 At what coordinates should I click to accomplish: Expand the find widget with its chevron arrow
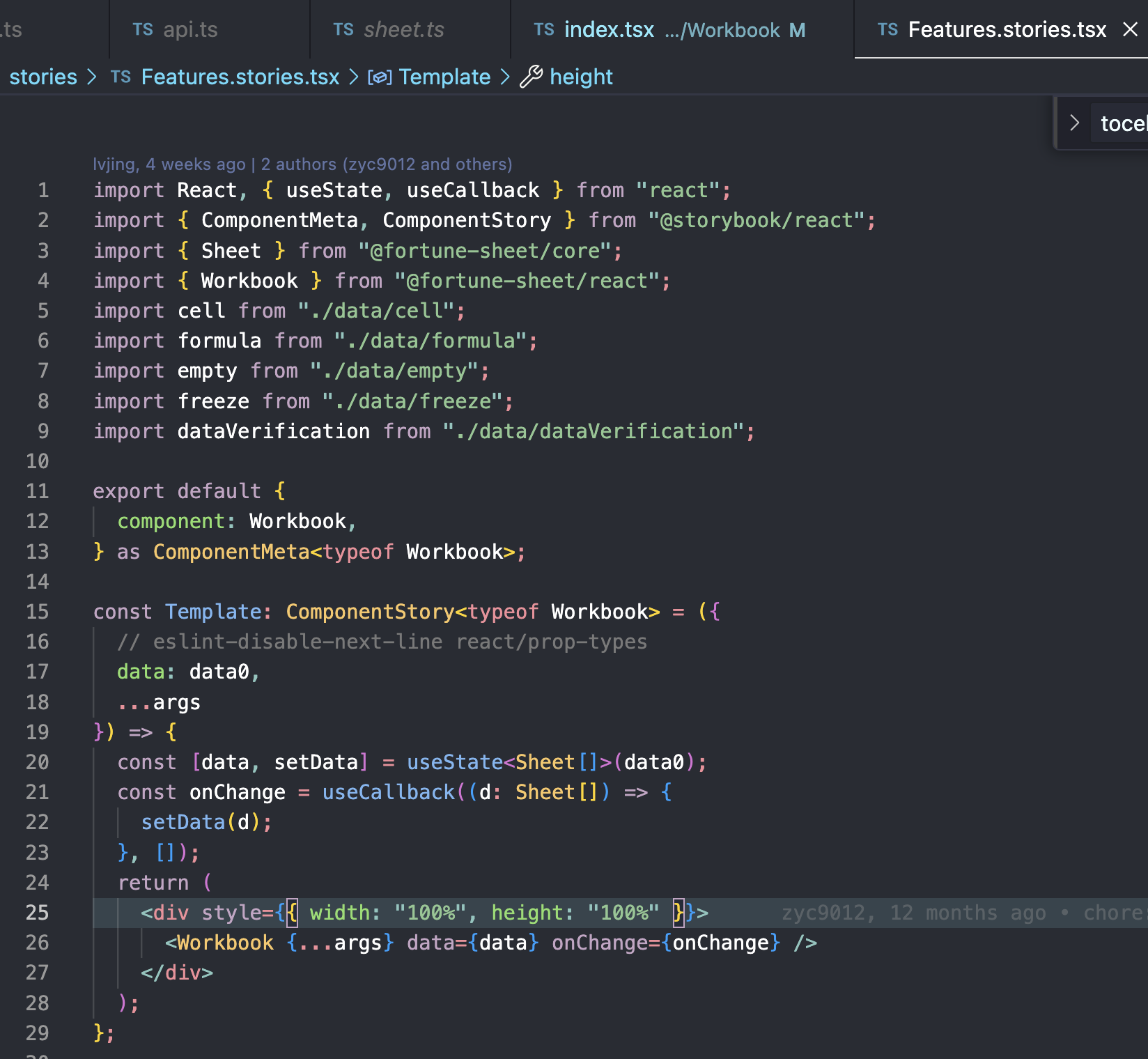[x=1075, y=123]
